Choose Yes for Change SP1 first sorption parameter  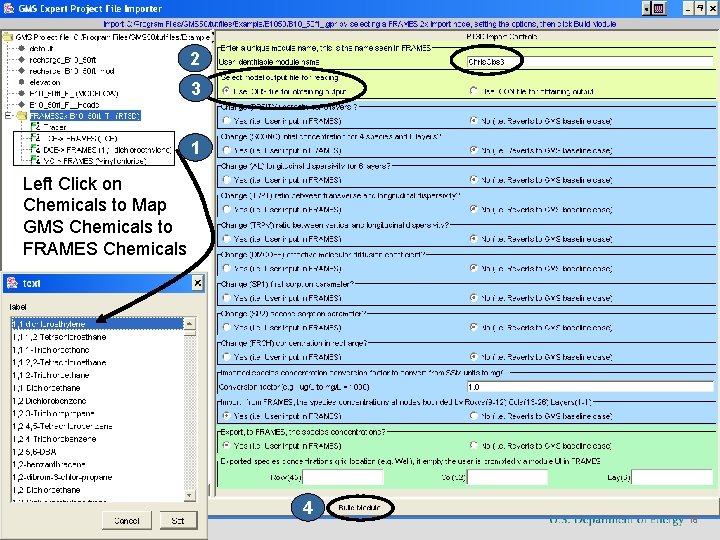coord(226,298)
